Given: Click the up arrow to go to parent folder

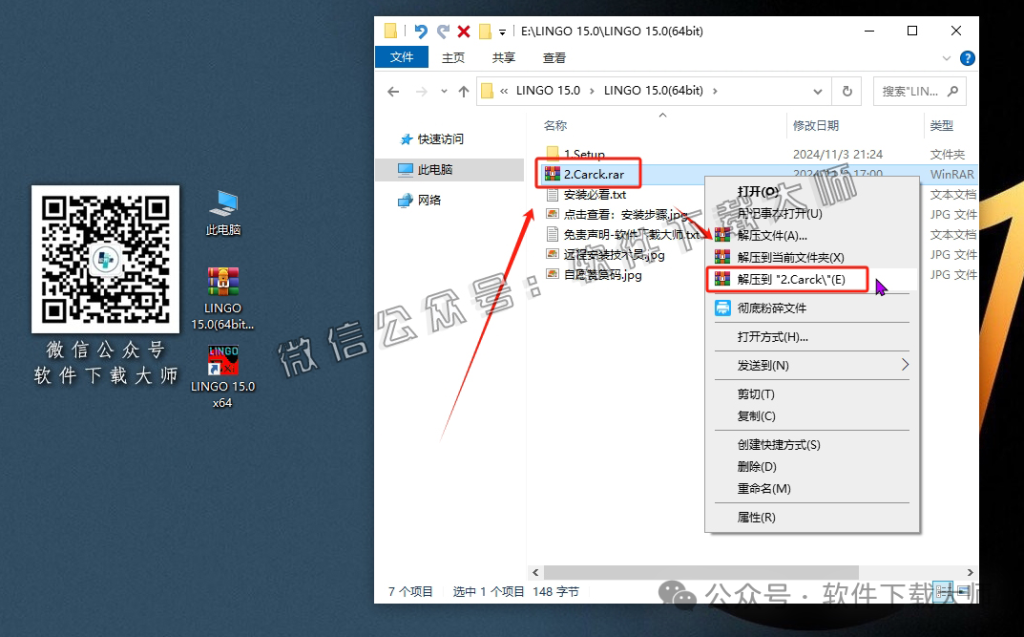Looking at the screenshot, I should point(463,91).
